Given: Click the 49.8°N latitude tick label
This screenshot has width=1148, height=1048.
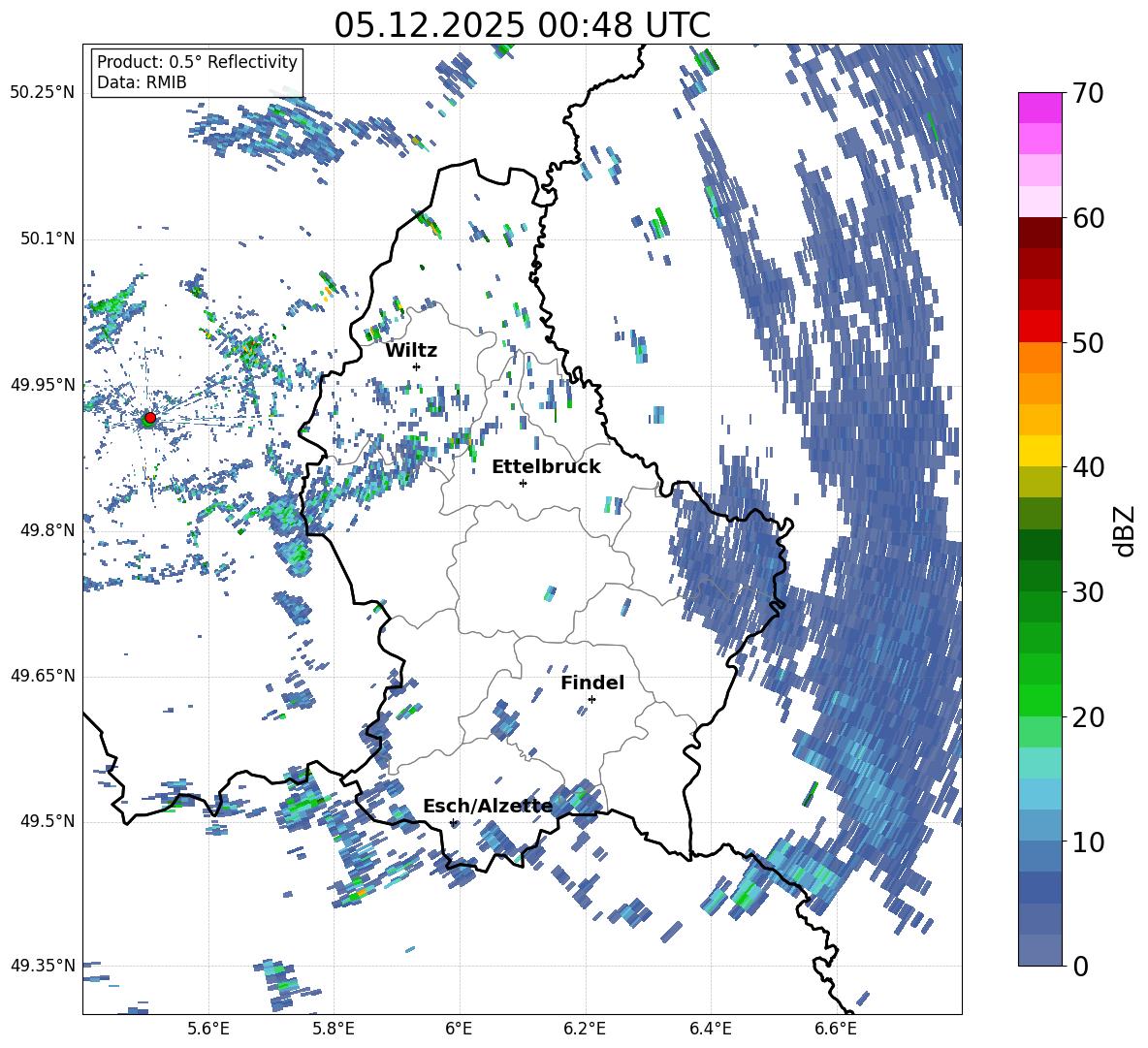Looking at the screenshot, I should pos(48,530).
